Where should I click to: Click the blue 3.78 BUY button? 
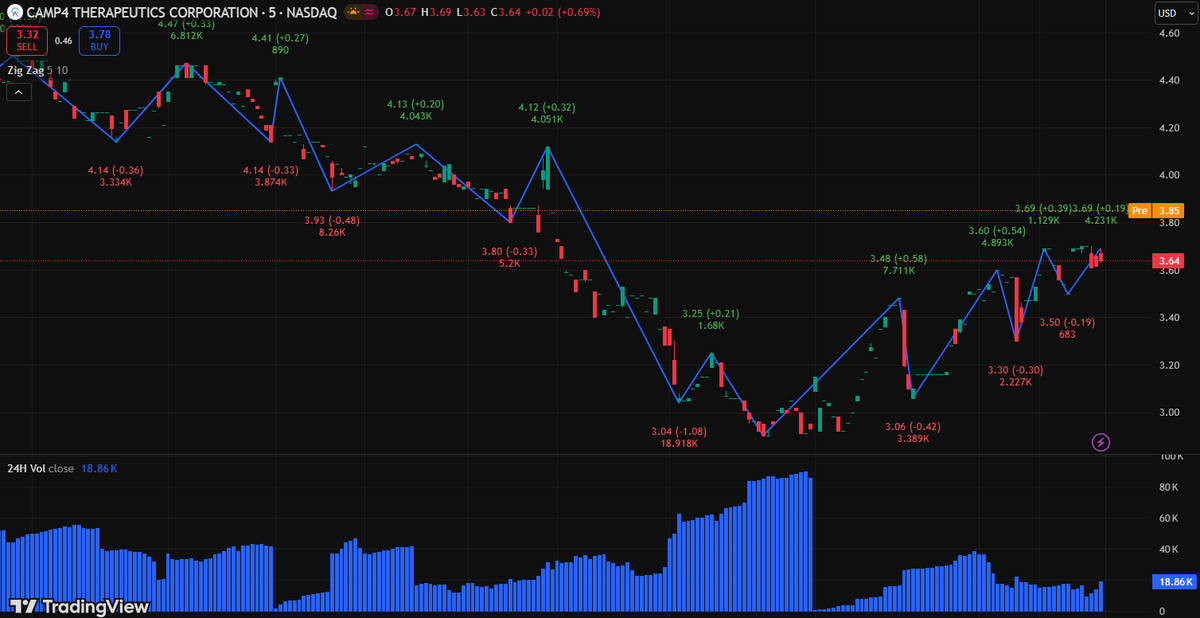click(101, 40)
